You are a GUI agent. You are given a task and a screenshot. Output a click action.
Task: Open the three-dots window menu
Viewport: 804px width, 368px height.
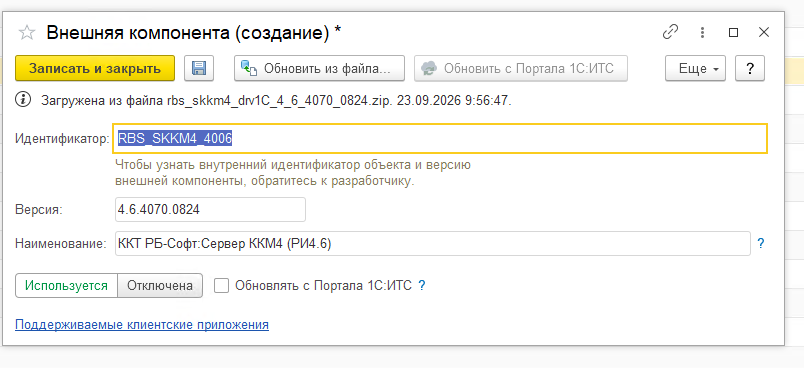(702, 33)
